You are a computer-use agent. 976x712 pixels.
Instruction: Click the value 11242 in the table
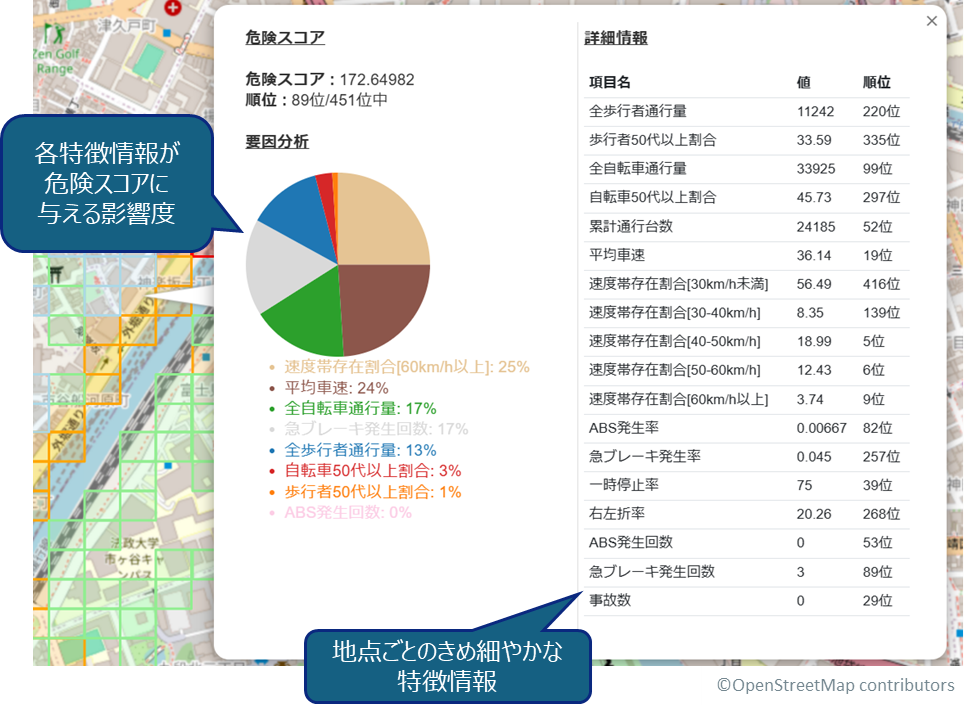pos(815,111)
